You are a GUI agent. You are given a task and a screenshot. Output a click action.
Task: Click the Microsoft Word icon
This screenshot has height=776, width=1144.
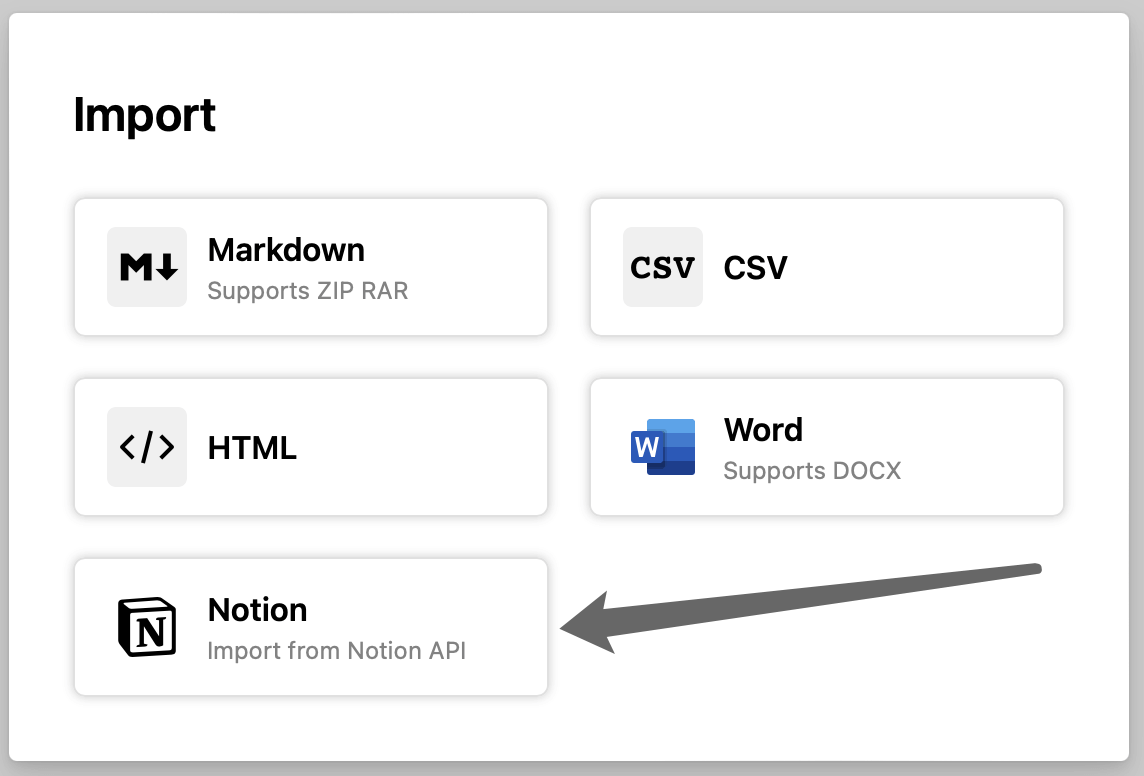tap(662, 447)
